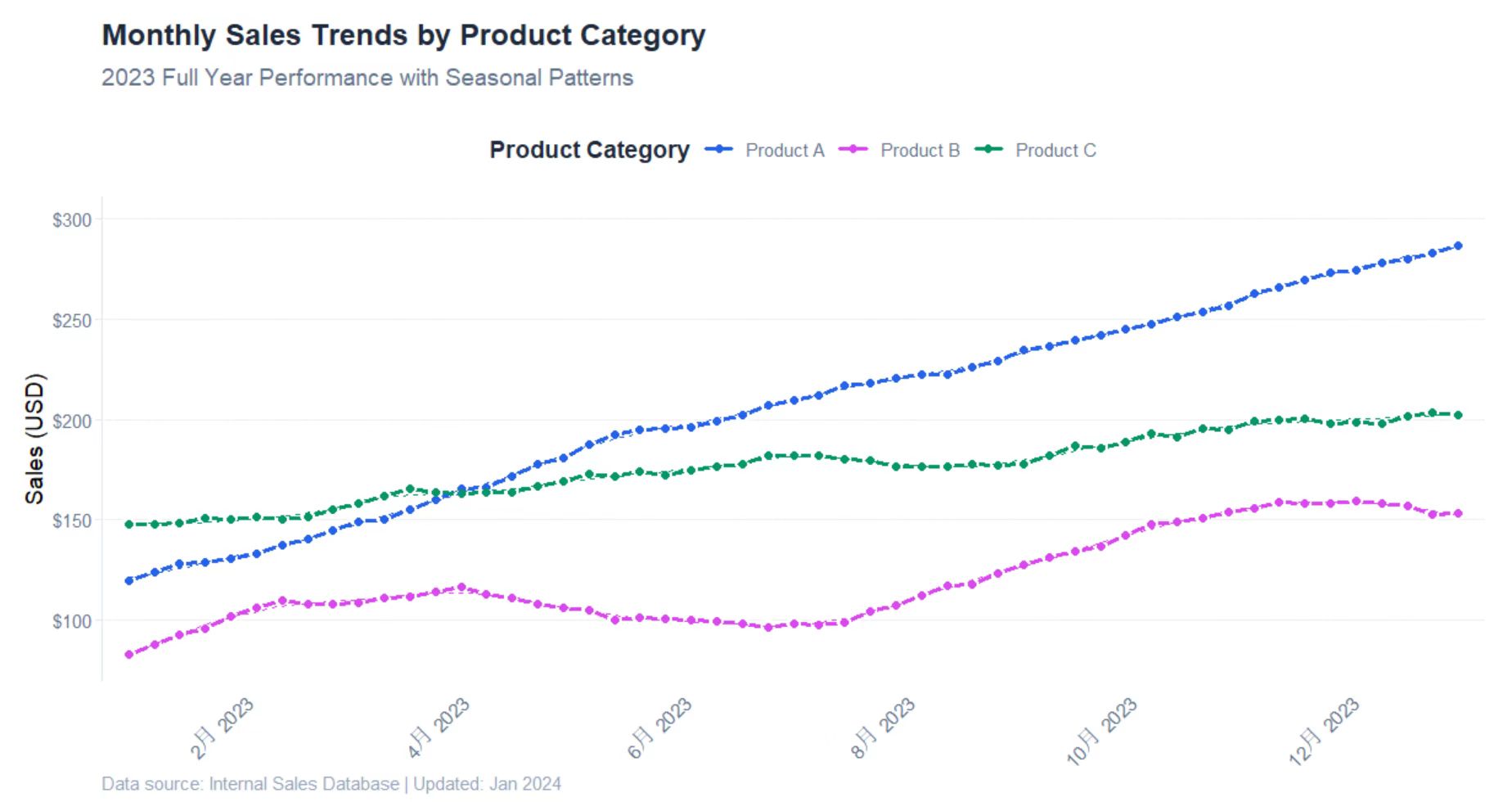This screenshot has height=802, width=1512.
Task: Click the $100 y-axis label
Action: tap(72, 621)
